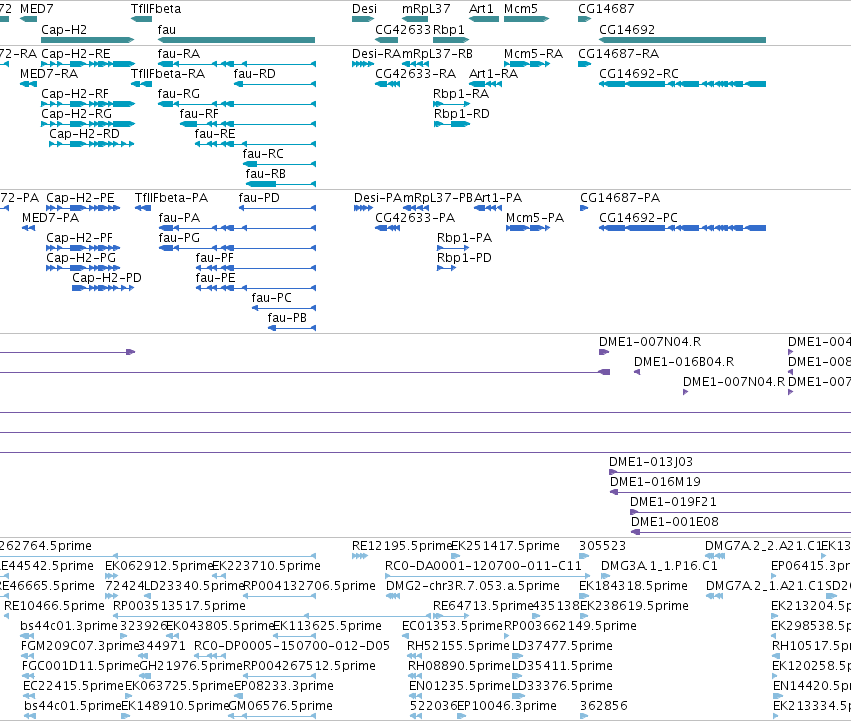
Task: Click the mRpL37 gene glyph
Action: pyautogui.click(x=415, y=19)
